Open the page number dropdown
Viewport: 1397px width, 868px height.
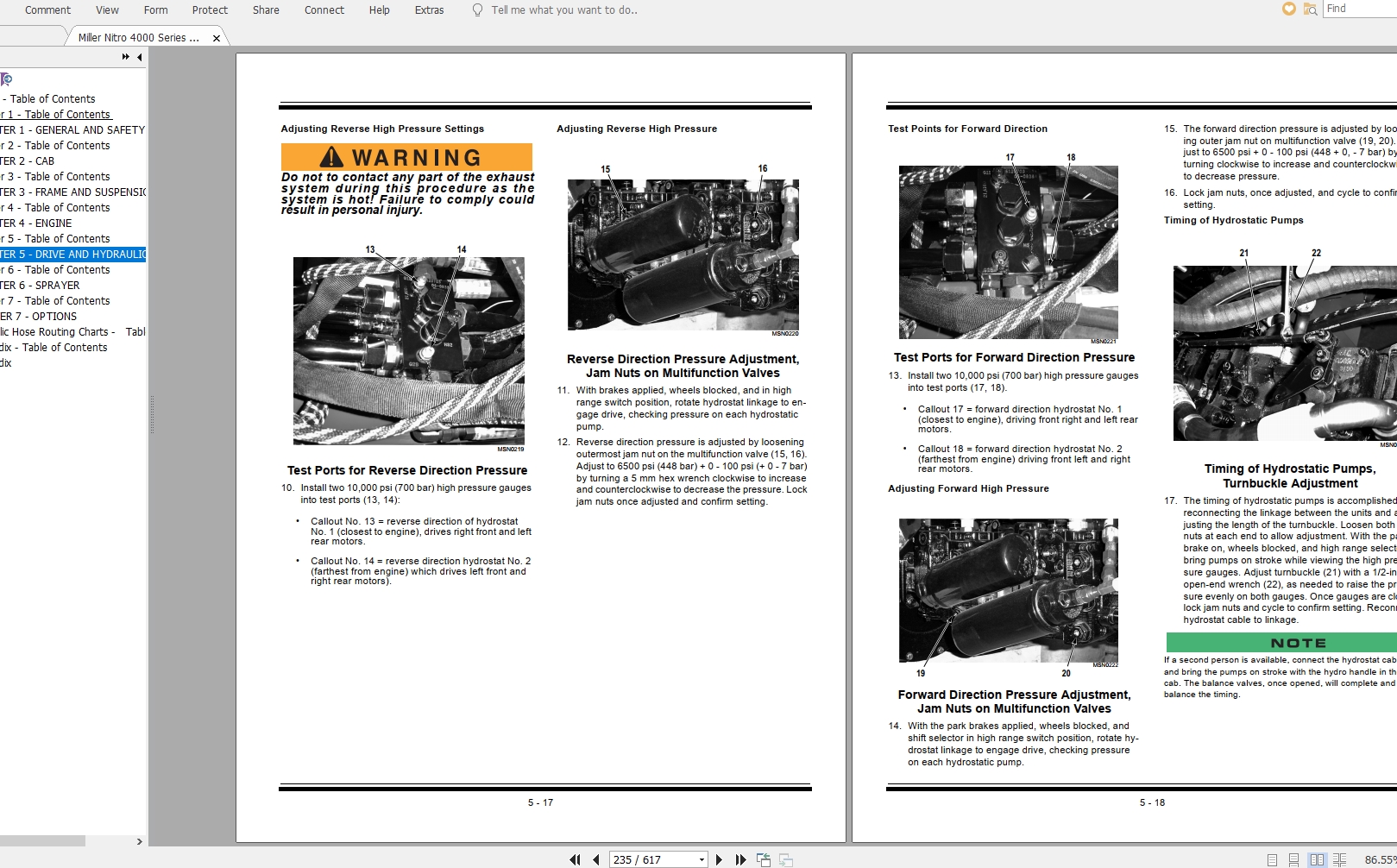click(x=702, y=859)
